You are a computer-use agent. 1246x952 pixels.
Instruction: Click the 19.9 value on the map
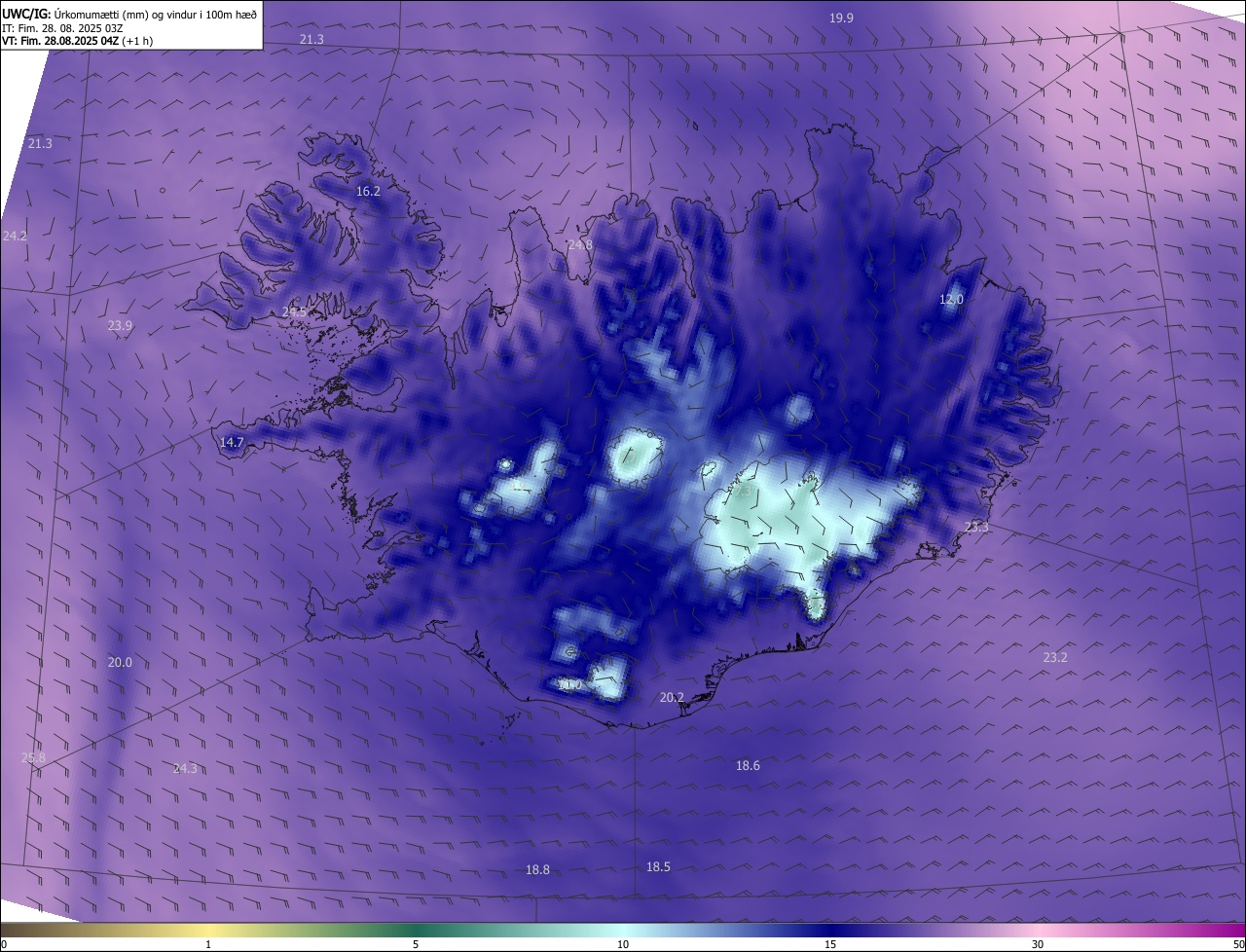[x=841, y=18]
